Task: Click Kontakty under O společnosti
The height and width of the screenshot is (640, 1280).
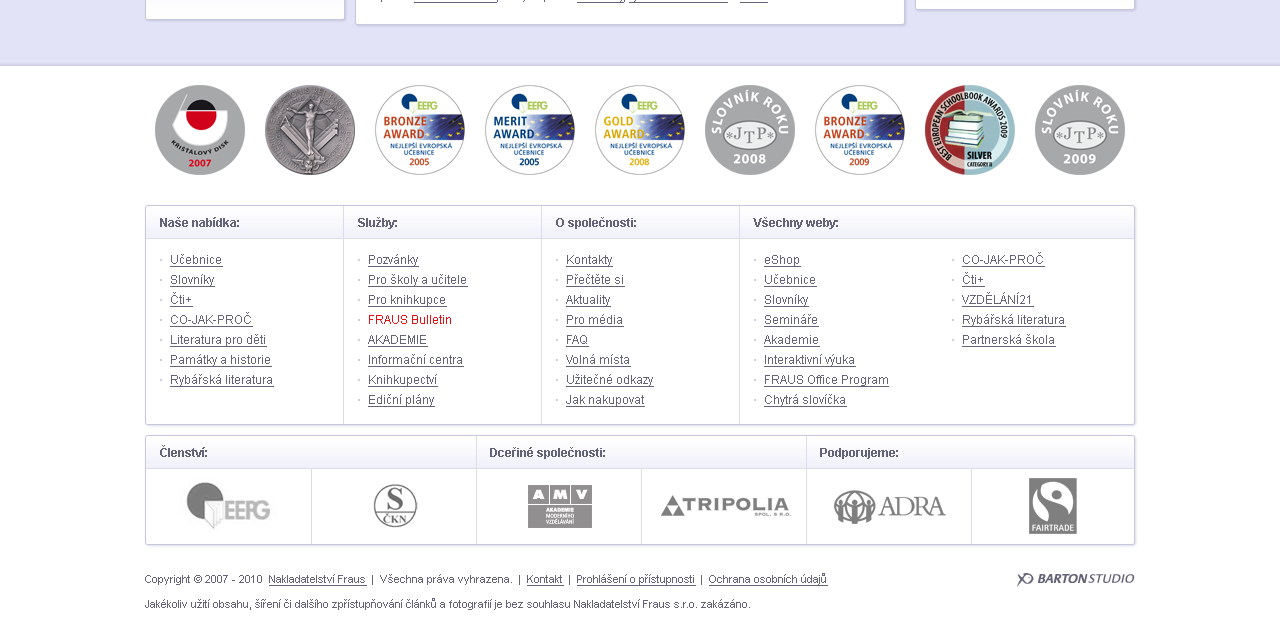Action: 589,260
